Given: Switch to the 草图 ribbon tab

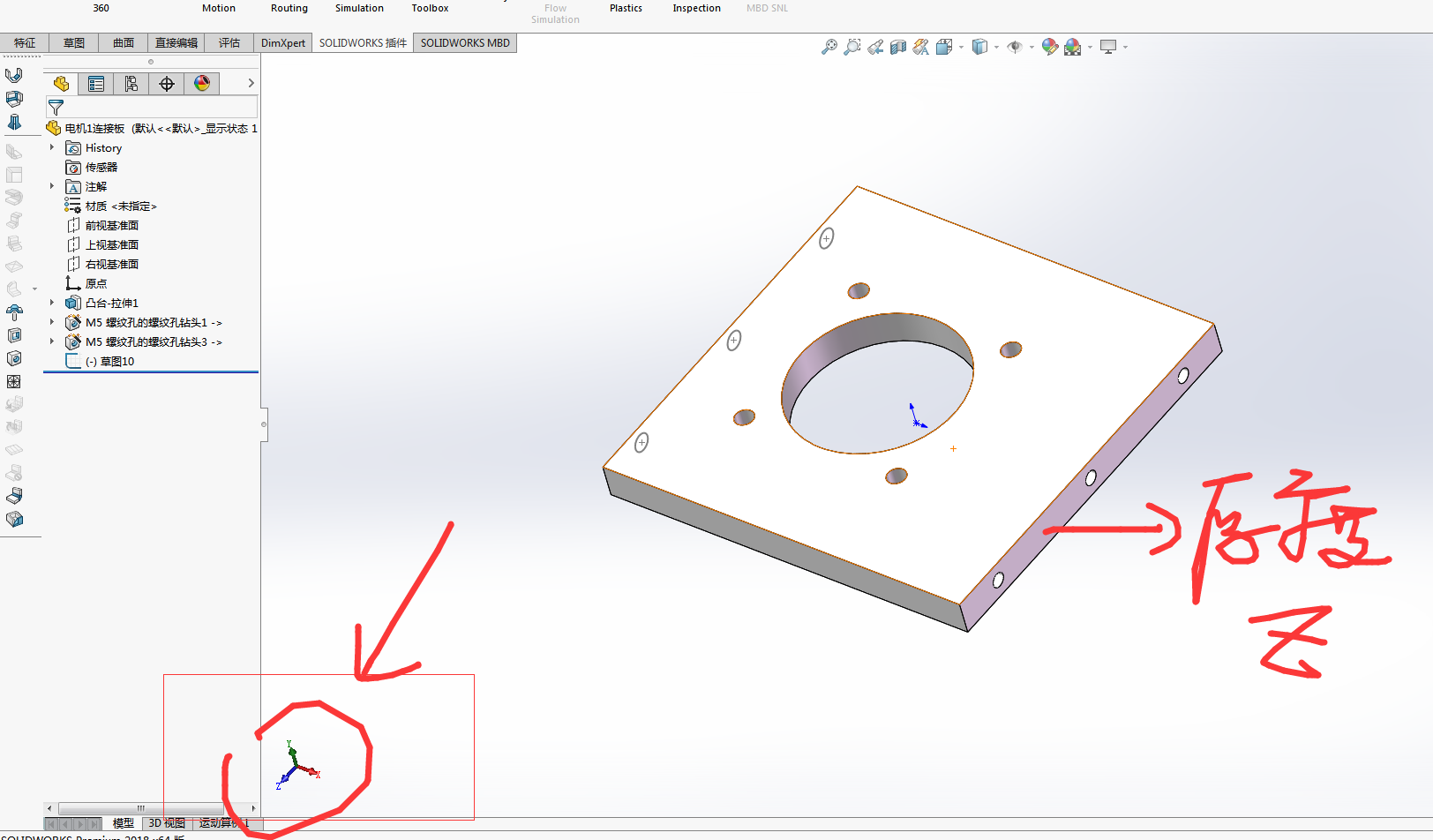Looking at the screenshot, I should (x=72, y=42).
